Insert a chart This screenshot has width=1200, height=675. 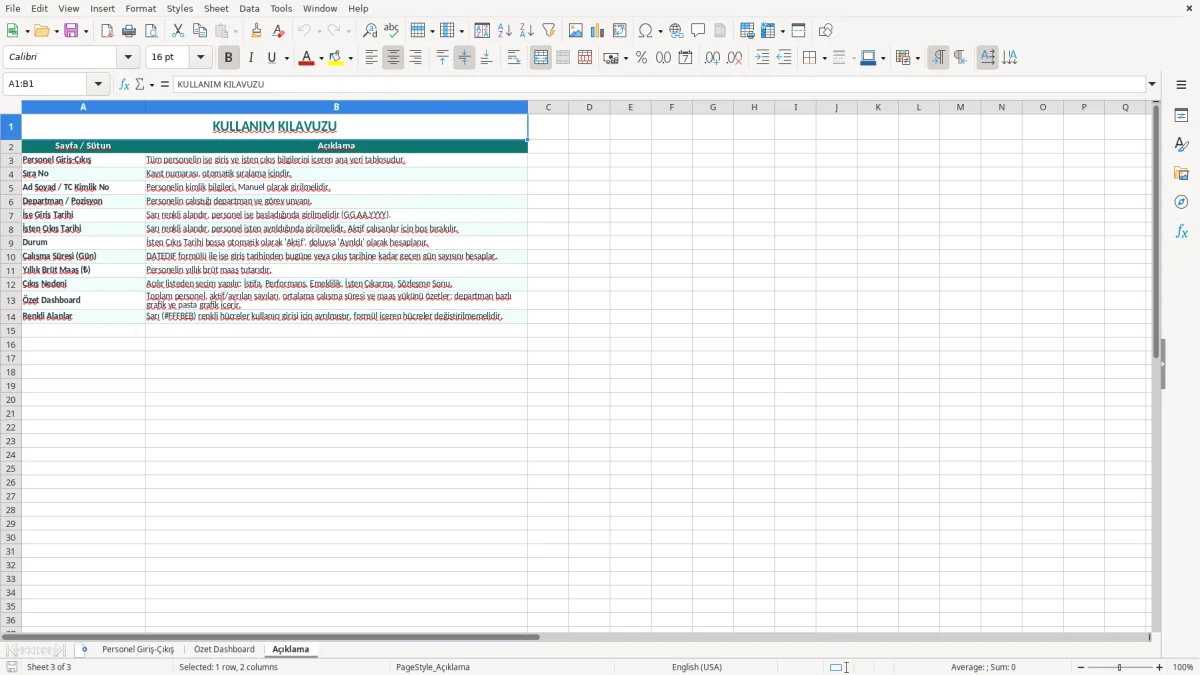tap(598, 31)
